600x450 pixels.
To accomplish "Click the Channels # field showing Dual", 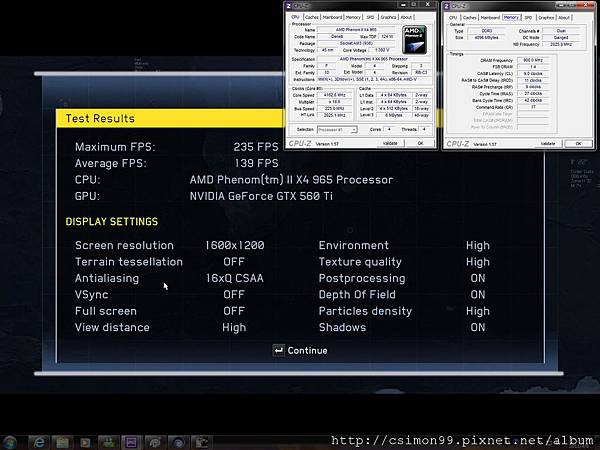I will [x=561, y=31].
